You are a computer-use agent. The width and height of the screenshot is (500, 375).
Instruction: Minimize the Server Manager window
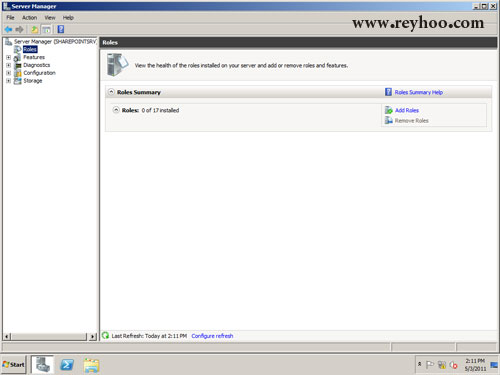tap(477, 6)
